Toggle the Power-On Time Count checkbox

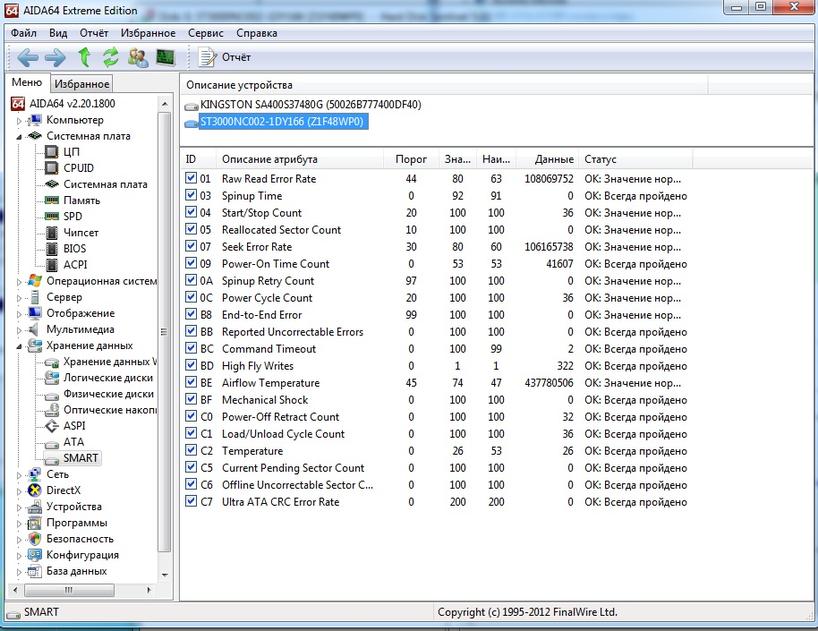coord(191,263)
